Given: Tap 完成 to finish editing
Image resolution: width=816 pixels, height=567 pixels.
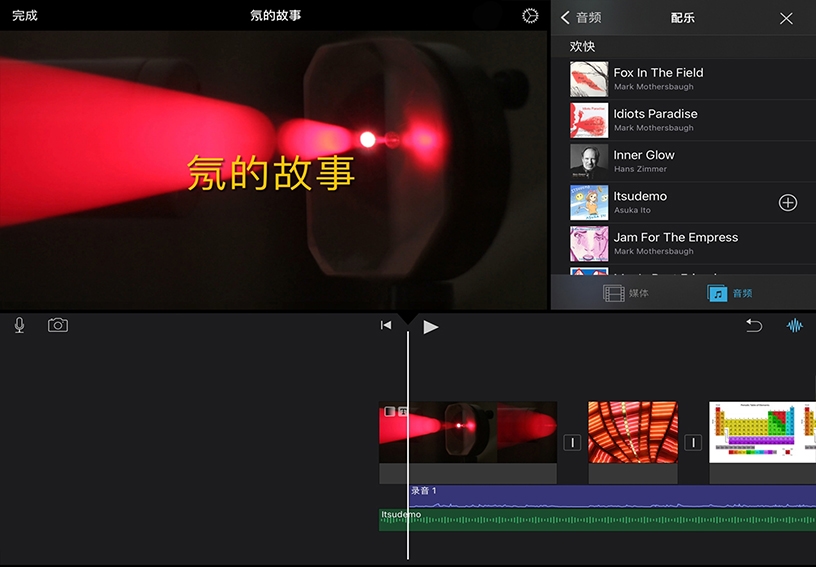Looking at the screenshot, I should [25, 16].
